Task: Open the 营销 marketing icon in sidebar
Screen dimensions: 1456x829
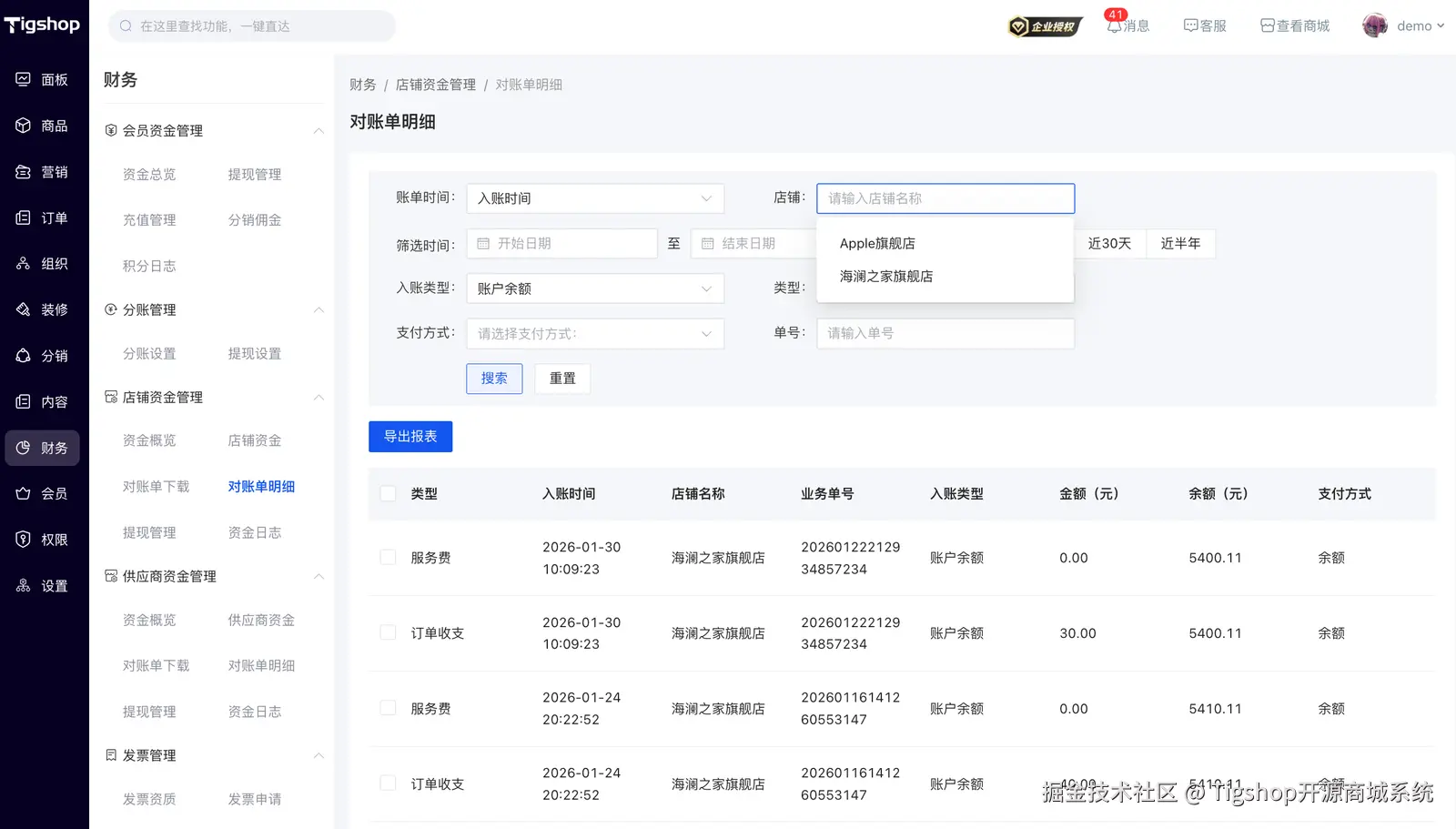Action: point(23,172)
